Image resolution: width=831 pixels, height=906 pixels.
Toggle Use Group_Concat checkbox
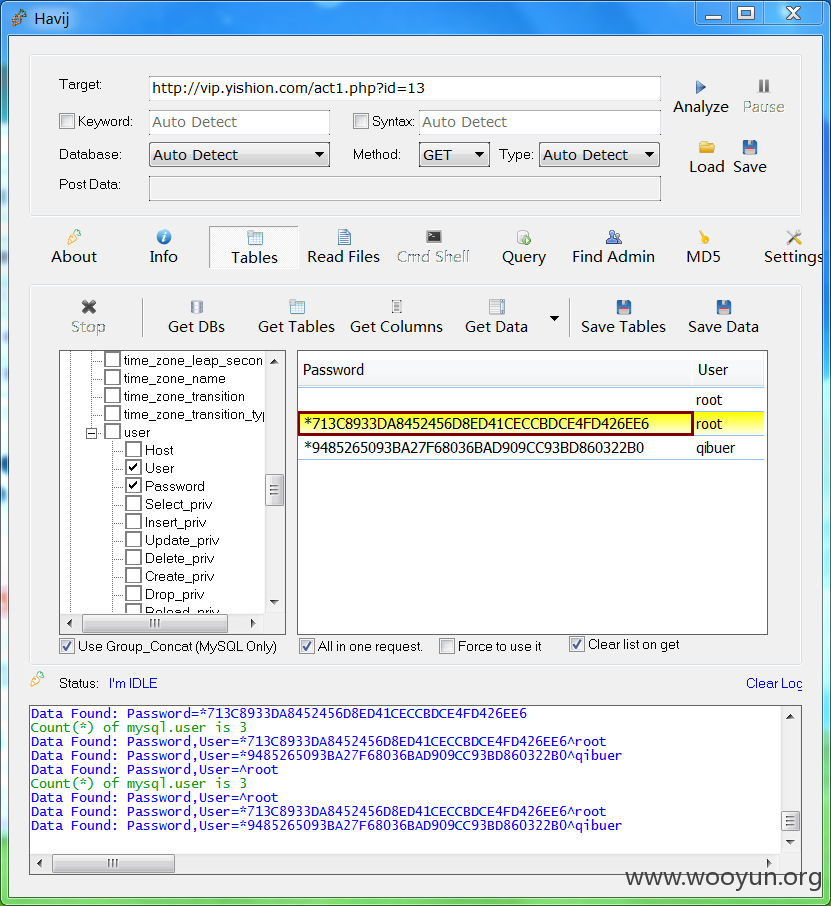(67, 646)
